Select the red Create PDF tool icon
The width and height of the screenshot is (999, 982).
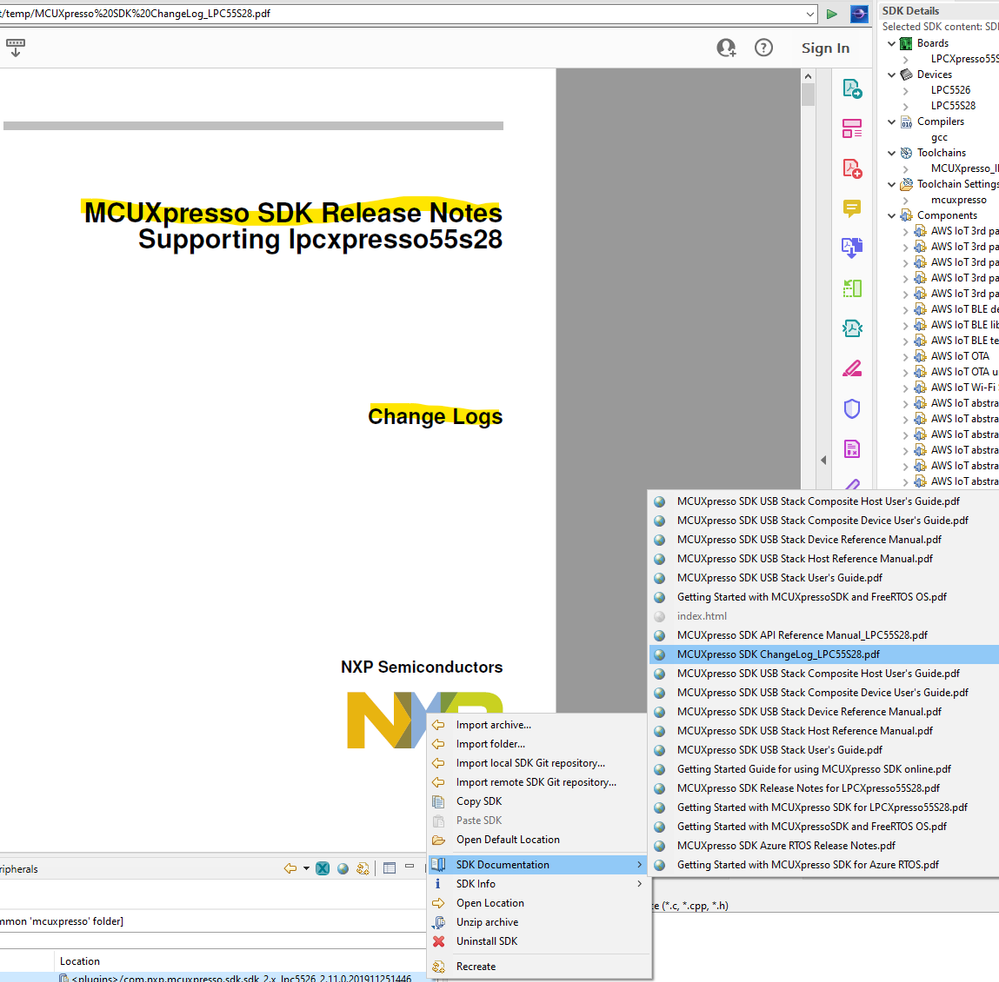tap(852, 169)
